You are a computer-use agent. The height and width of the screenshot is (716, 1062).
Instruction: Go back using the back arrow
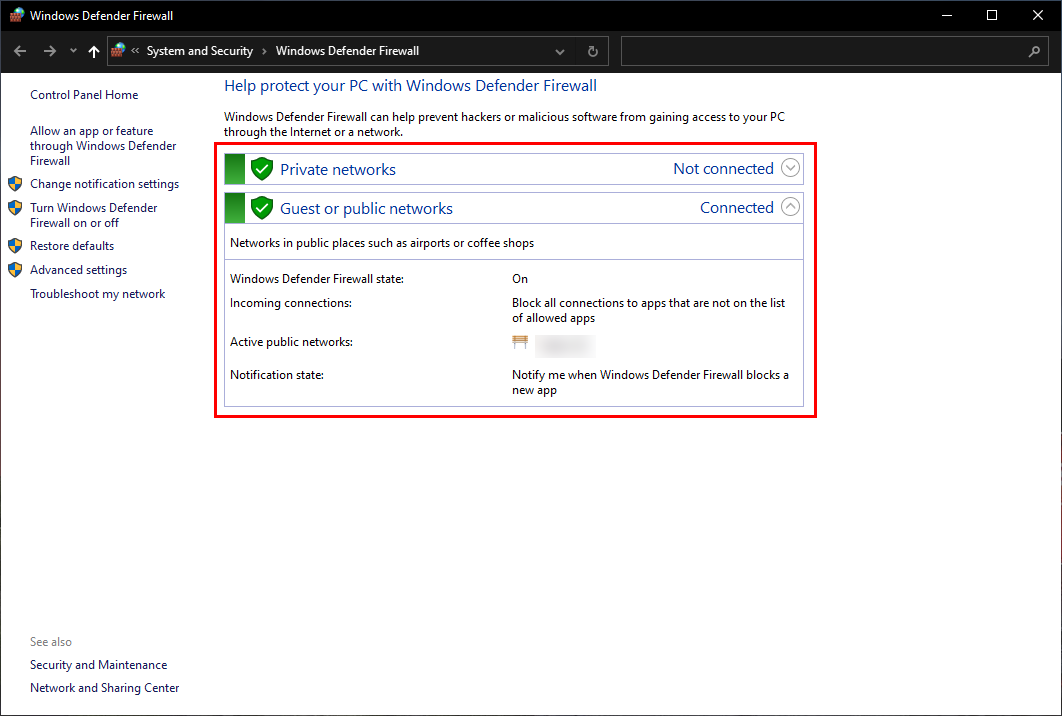20,51
